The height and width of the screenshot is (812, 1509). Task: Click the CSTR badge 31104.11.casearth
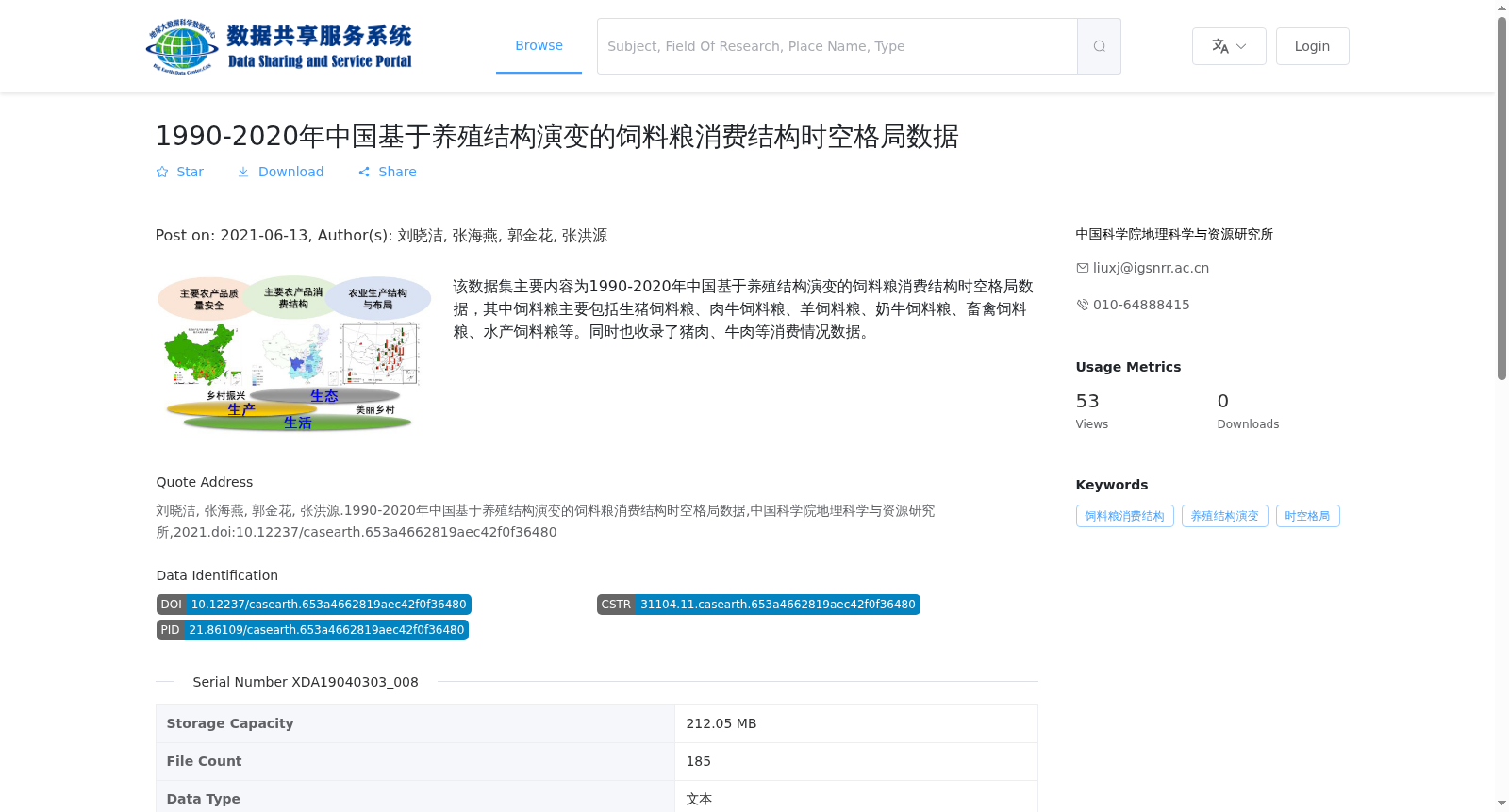click(x=758, y=605)
